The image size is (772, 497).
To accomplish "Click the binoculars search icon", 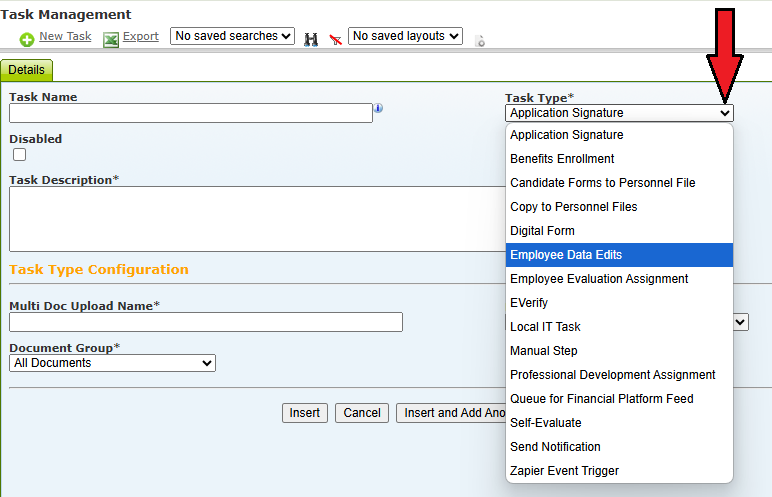I will pos(311,39).
